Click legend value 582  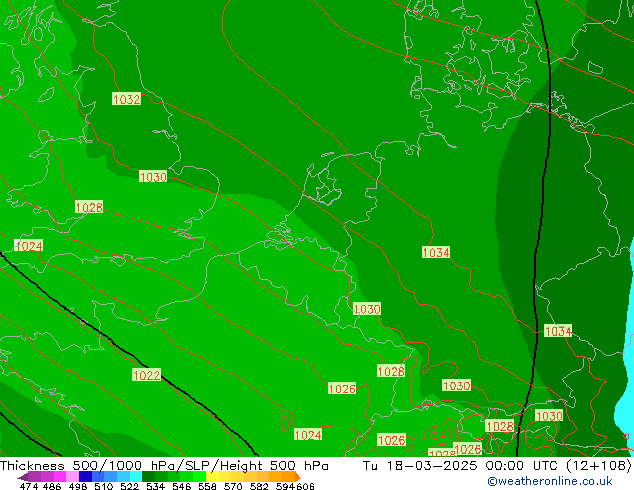pyautogui.click(x=259, y=486)
